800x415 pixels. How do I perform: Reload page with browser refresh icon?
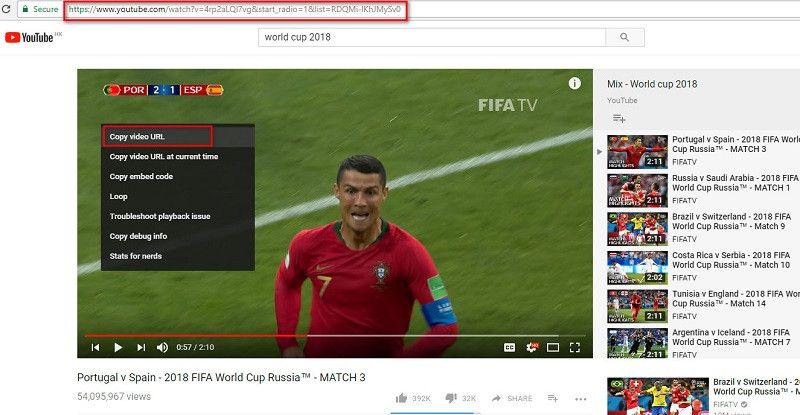(x=6, y=9)
